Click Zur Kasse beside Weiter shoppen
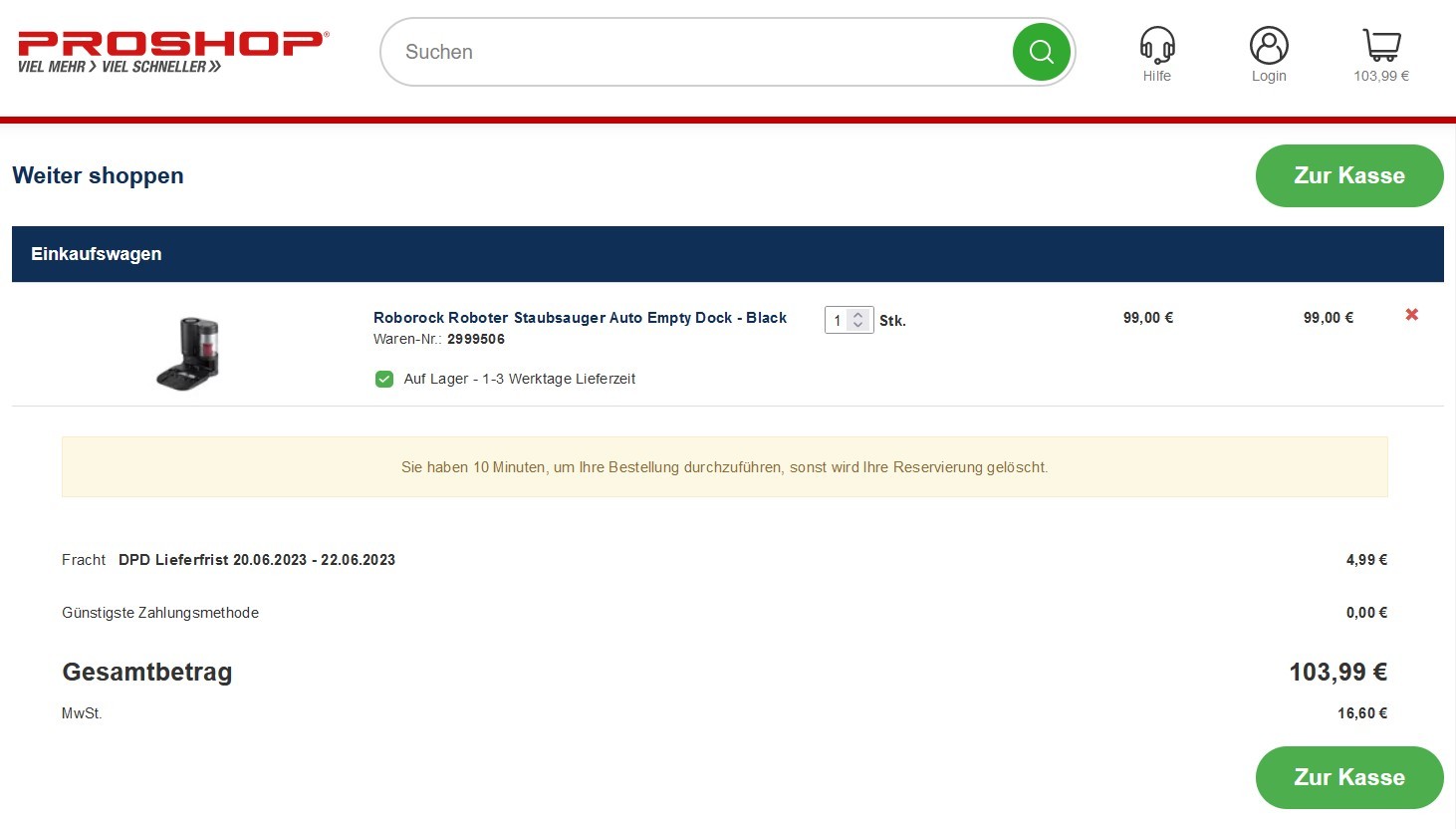Image resolution: width=1456 pixels, height=829 pixels. [x=1349, y=175]
